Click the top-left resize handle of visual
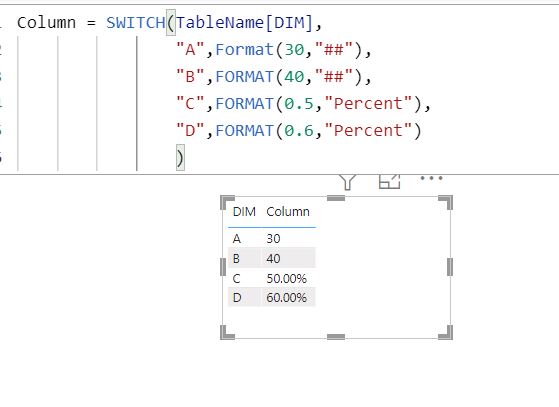 point(227,202)
